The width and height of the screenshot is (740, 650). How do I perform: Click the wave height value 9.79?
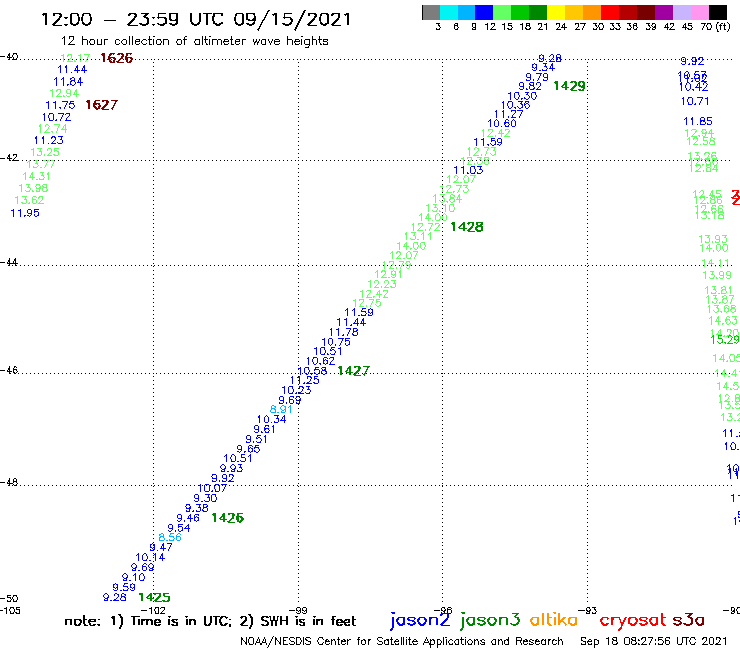tap(537, 77)
